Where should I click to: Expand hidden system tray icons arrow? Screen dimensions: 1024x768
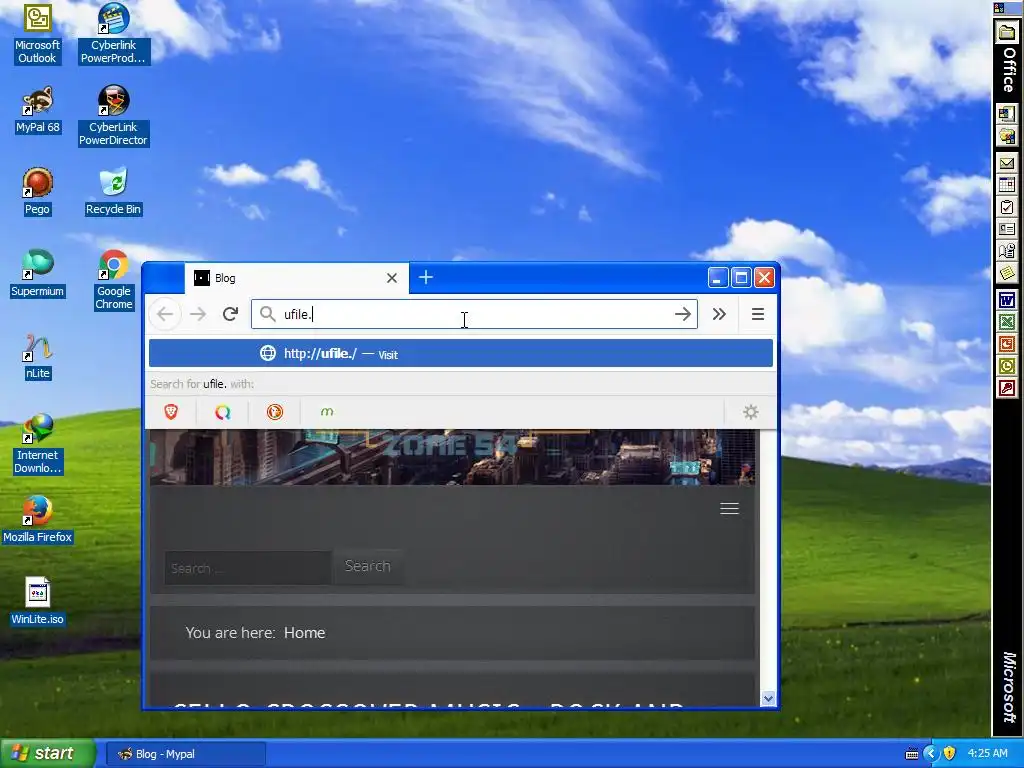[x=930, y=754]
